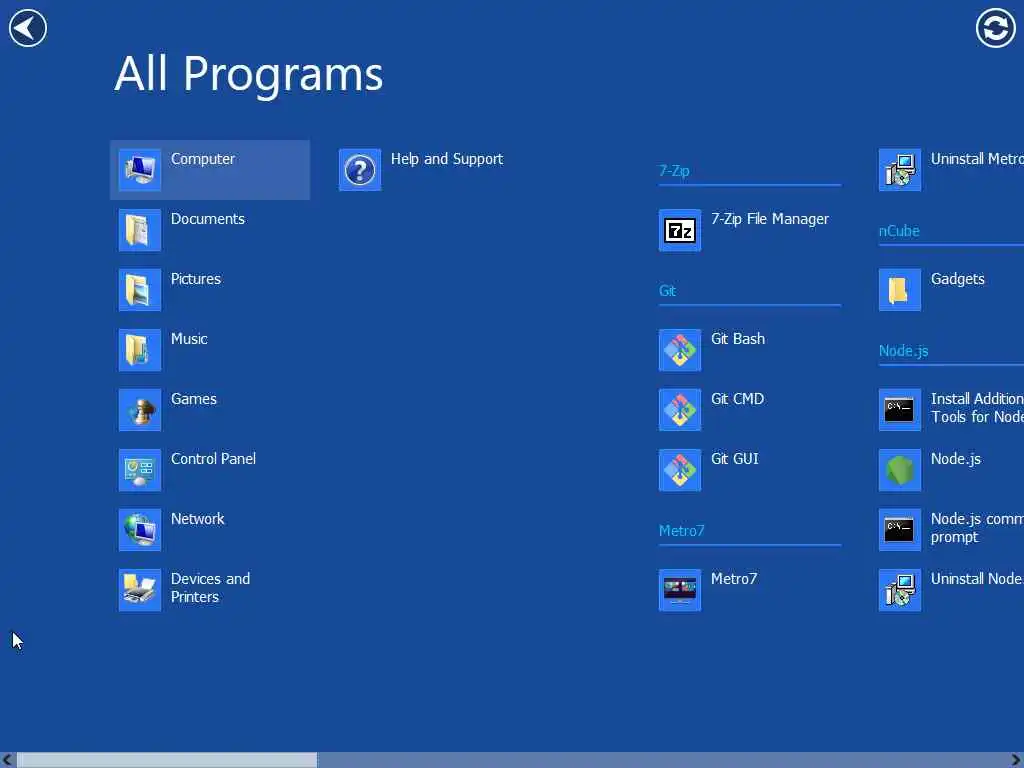Image resolution: width=1024 pixels, height=768 pixels.
Task: Click the horizontal scrollbar thumb
Action: [167, 760]
